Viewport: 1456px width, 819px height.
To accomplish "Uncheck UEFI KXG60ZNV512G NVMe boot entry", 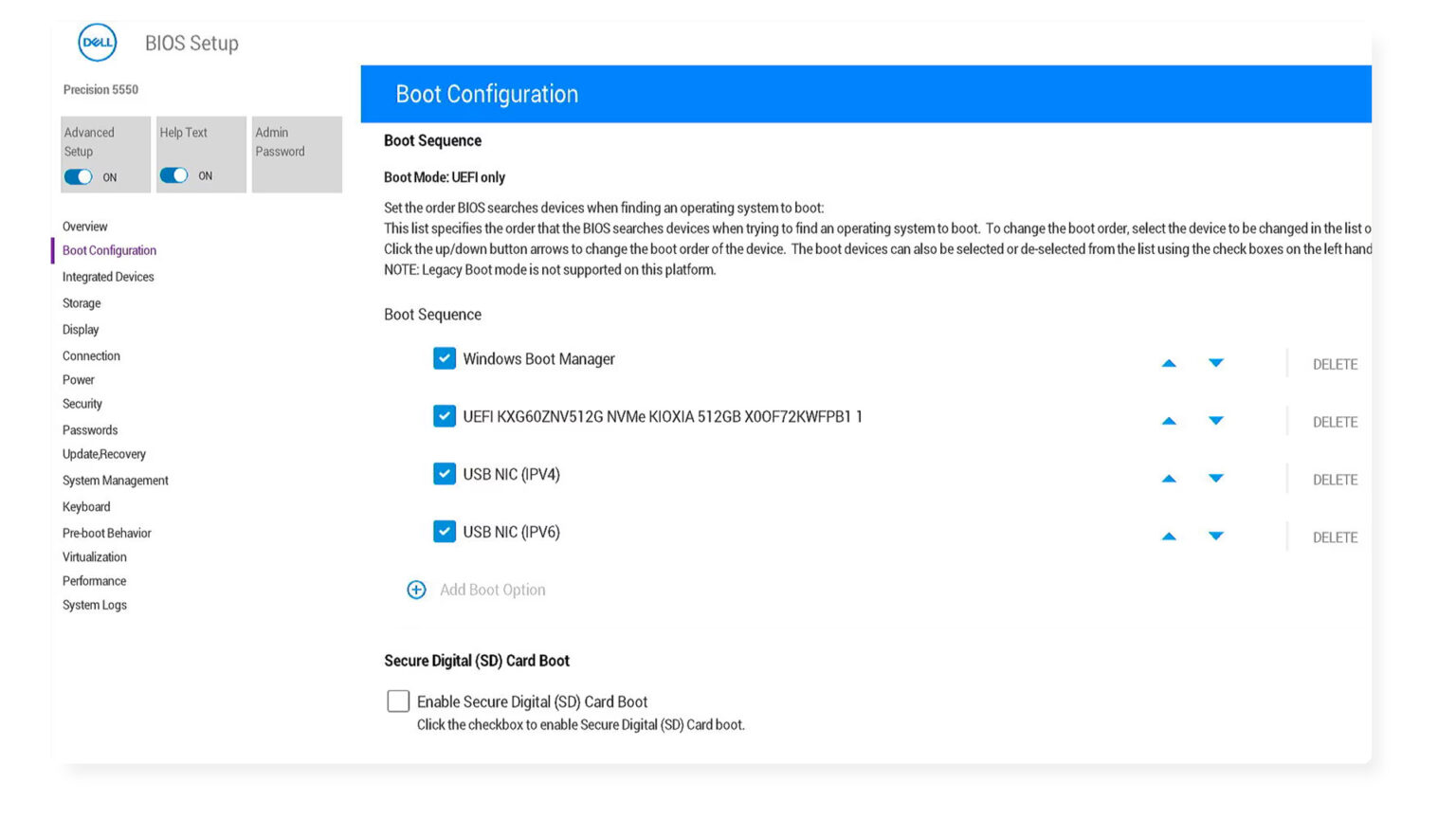I will (445, 416).
